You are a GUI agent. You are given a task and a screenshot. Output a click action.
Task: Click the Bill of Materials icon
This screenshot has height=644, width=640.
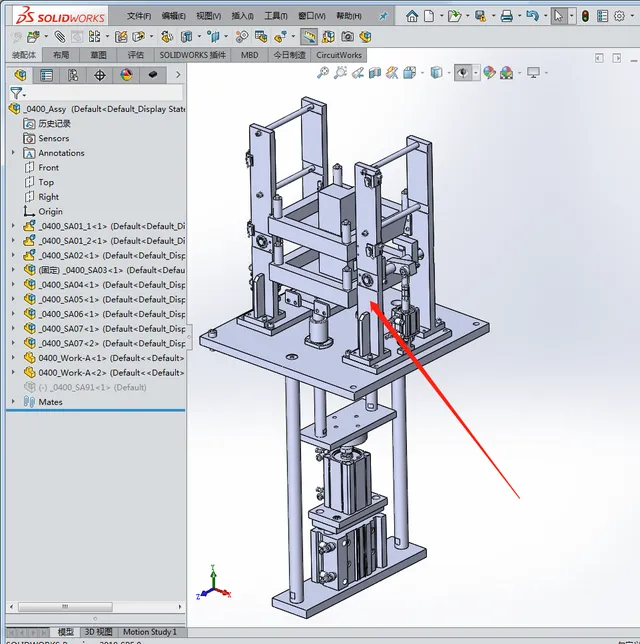coord(261,37)
